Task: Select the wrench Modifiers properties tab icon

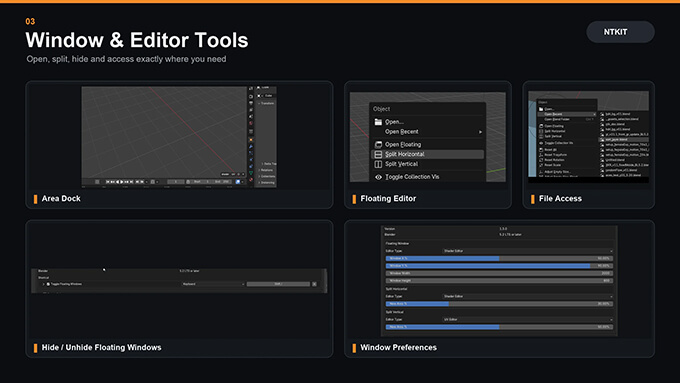Action: (x=251, y=147)
